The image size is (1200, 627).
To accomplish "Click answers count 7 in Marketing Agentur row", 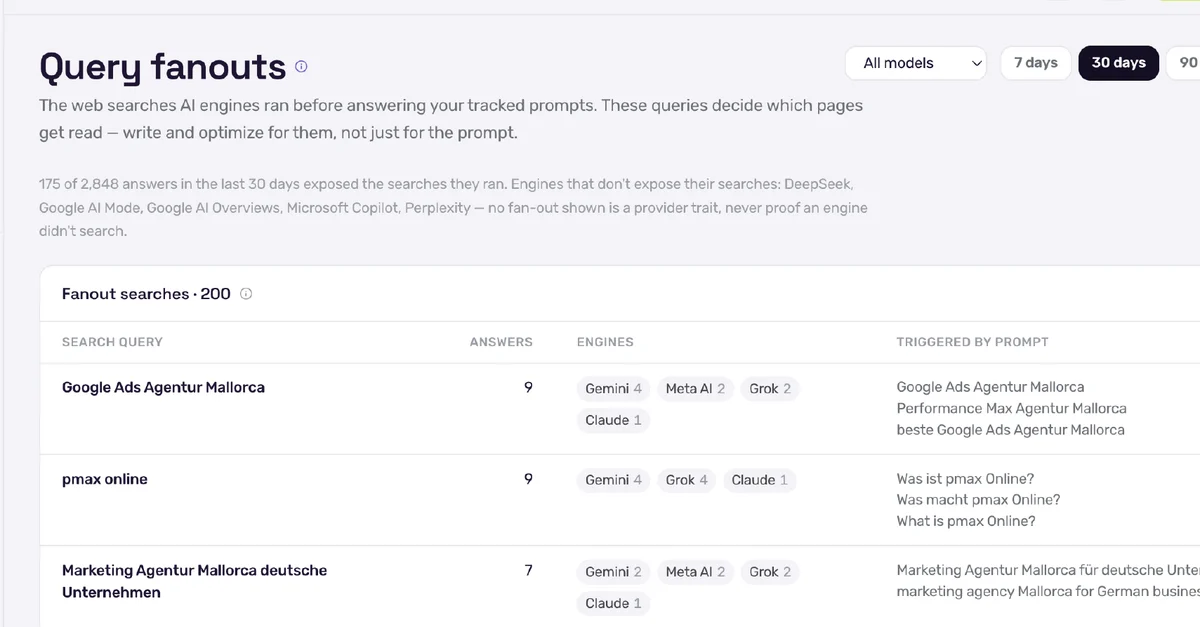I will point(528,570).
